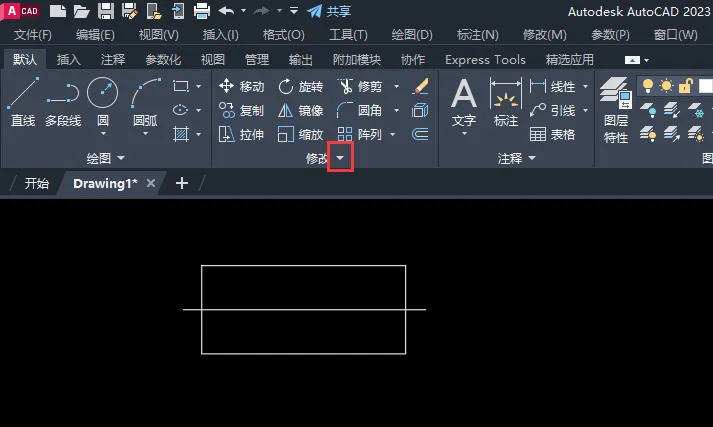Viewport: 713px width, 427px height.
Task: Select the Hatch tool icon
Action: pos(181,134)
